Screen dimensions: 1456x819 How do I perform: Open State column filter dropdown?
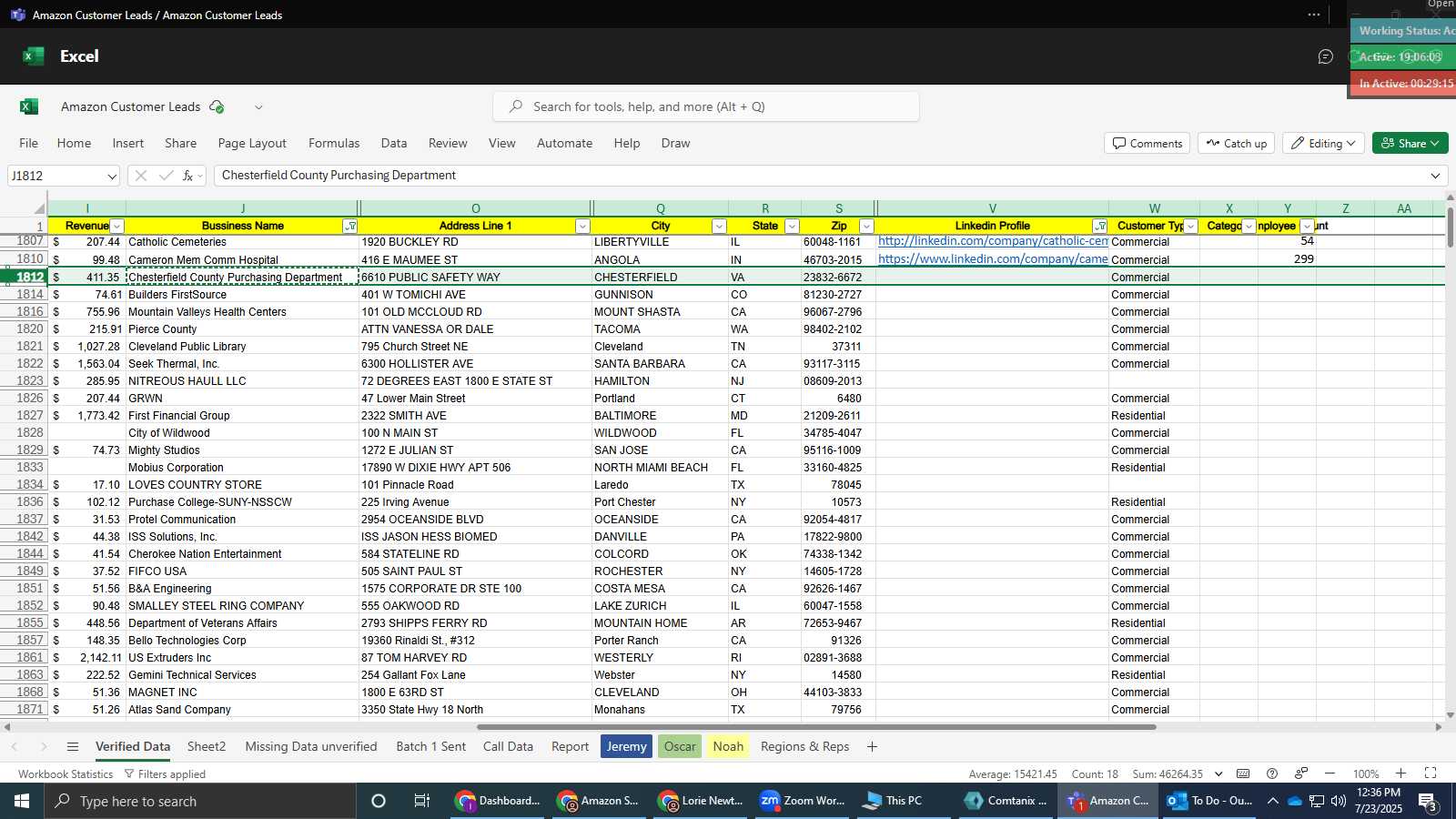click(792, 227)
